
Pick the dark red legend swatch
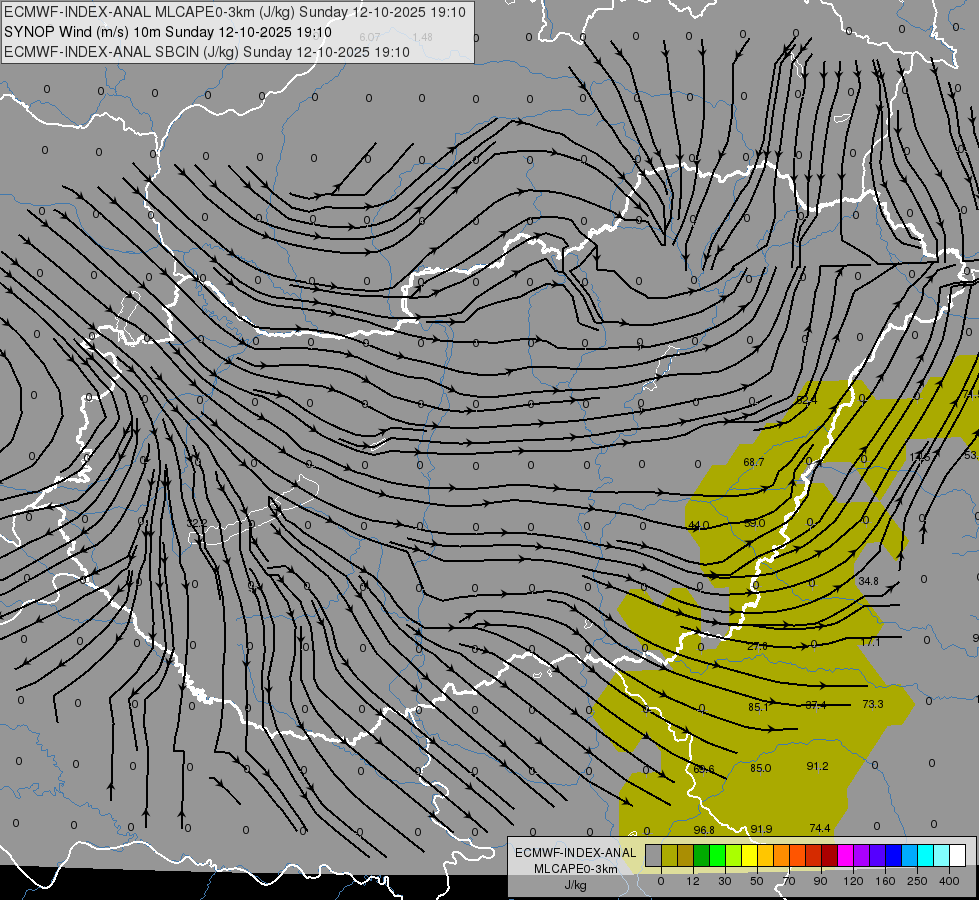[x=830, y=855]
